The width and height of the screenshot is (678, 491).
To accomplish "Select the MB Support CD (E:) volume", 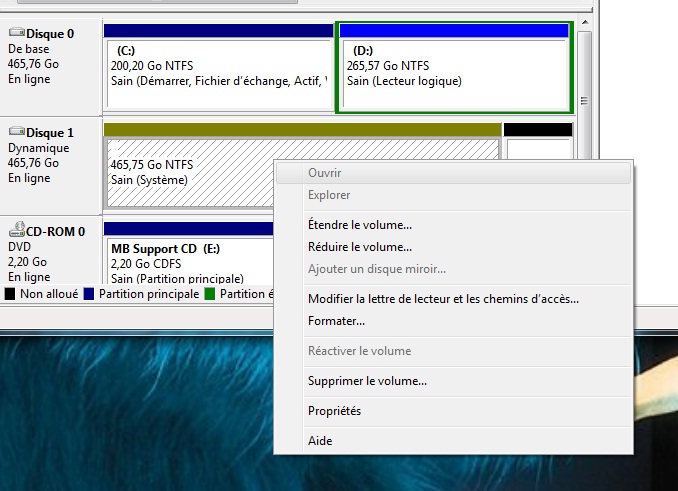I will (x=190, y=262).
